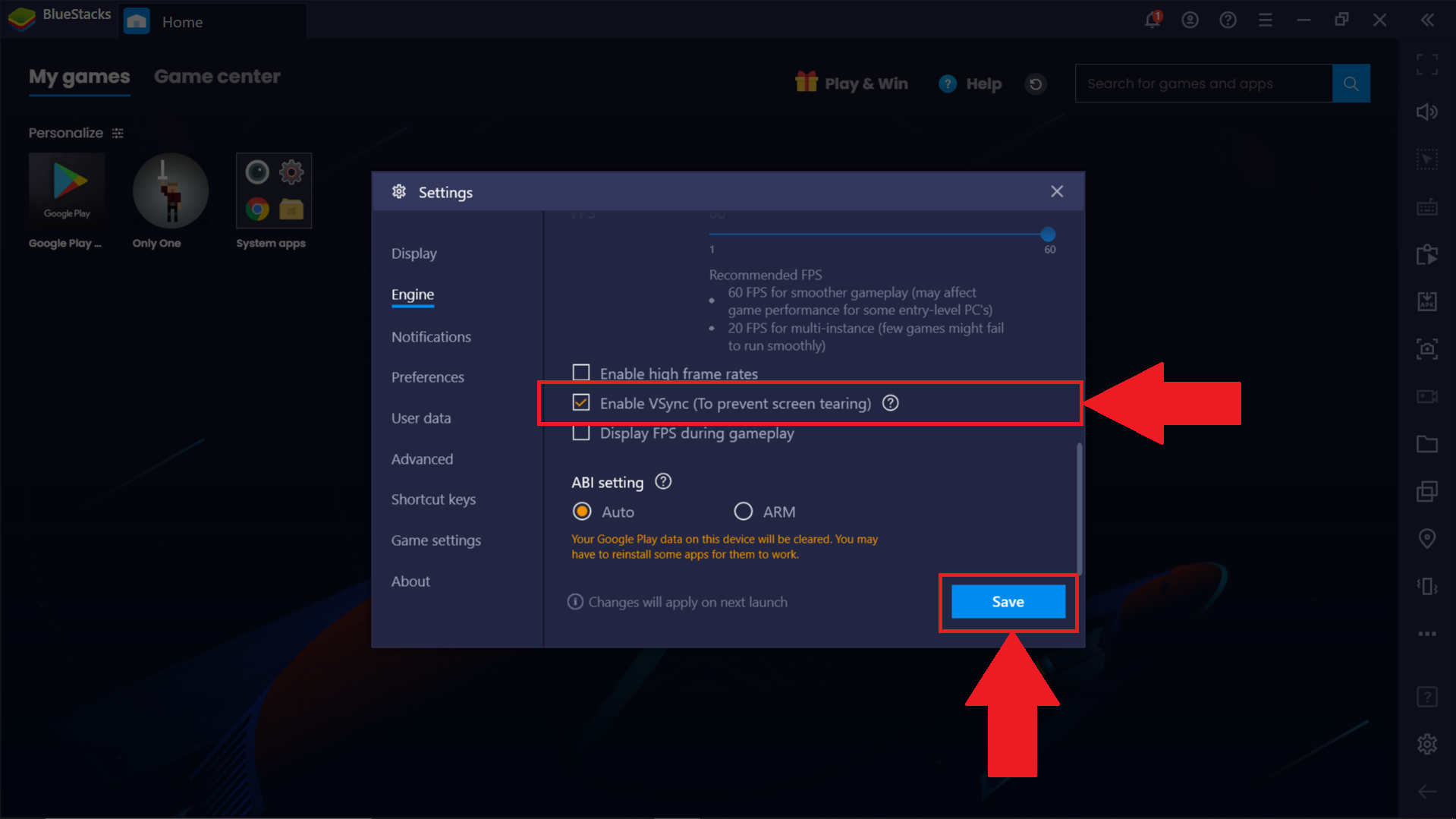1456x819 pixels.
Task: Toggle fullscreen mode icon in sidebar
Action: 1427,65
